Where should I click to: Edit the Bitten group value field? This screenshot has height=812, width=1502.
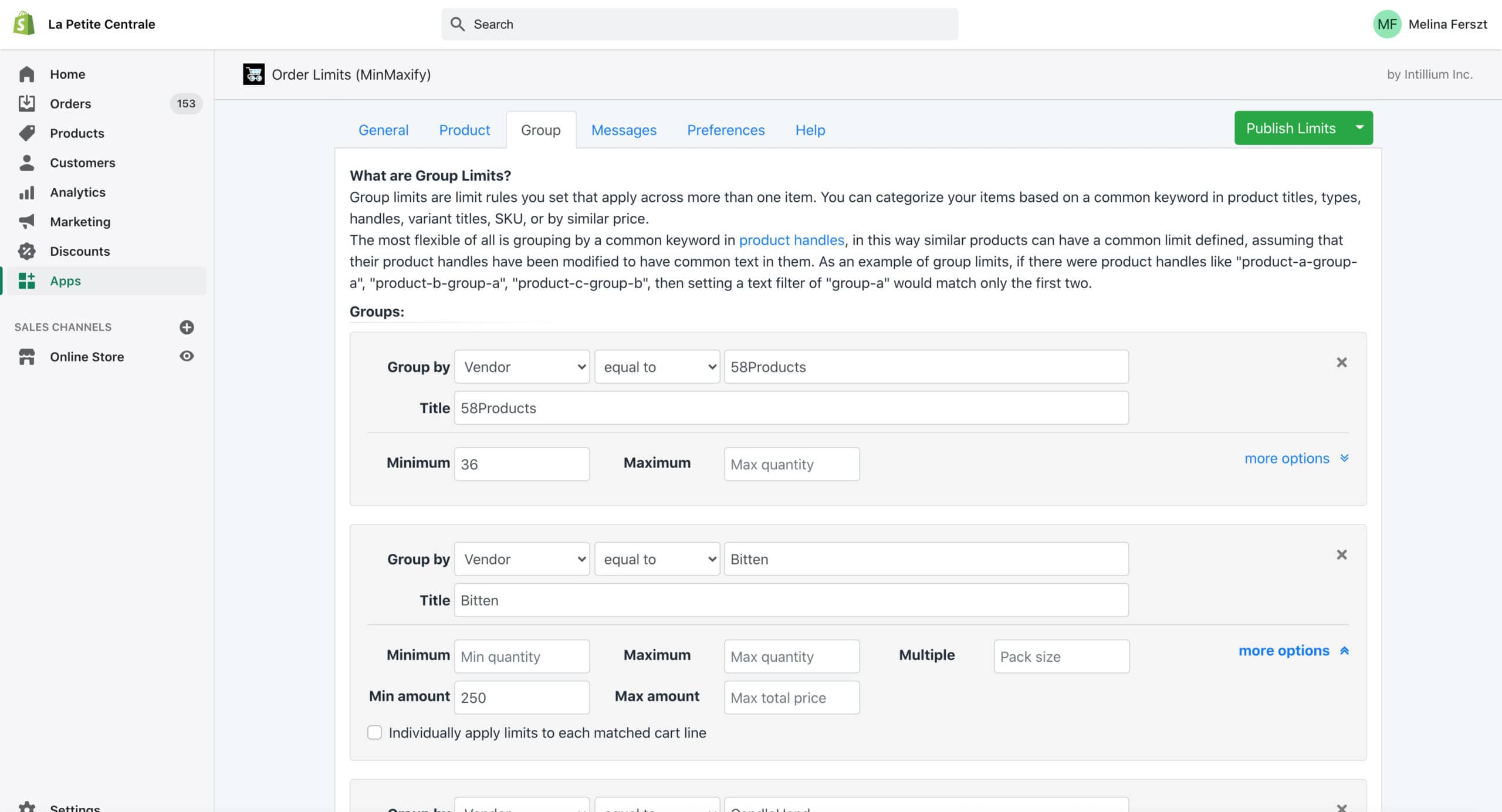[926, 559]
